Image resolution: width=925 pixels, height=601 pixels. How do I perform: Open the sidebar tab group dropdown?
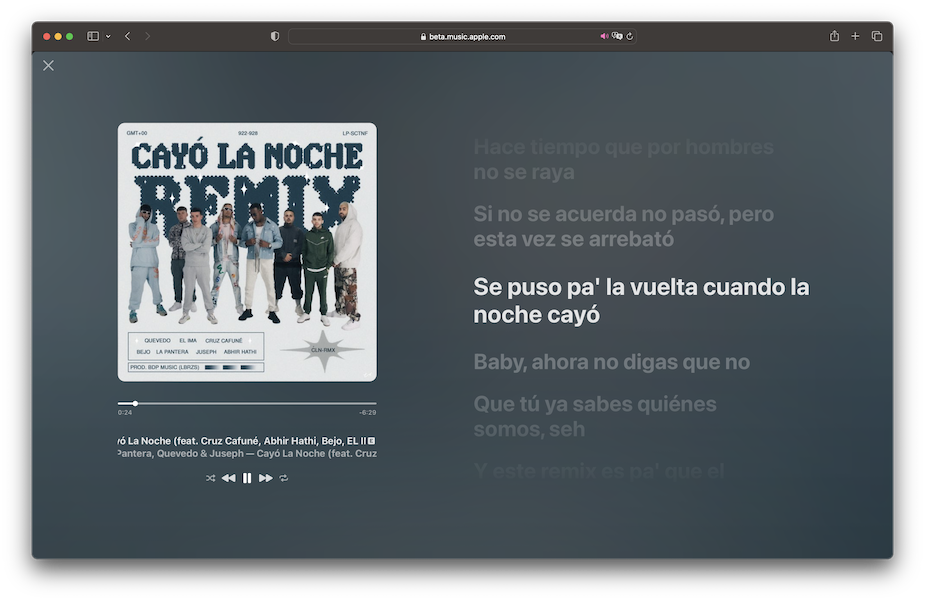click(x=108, y=36)
